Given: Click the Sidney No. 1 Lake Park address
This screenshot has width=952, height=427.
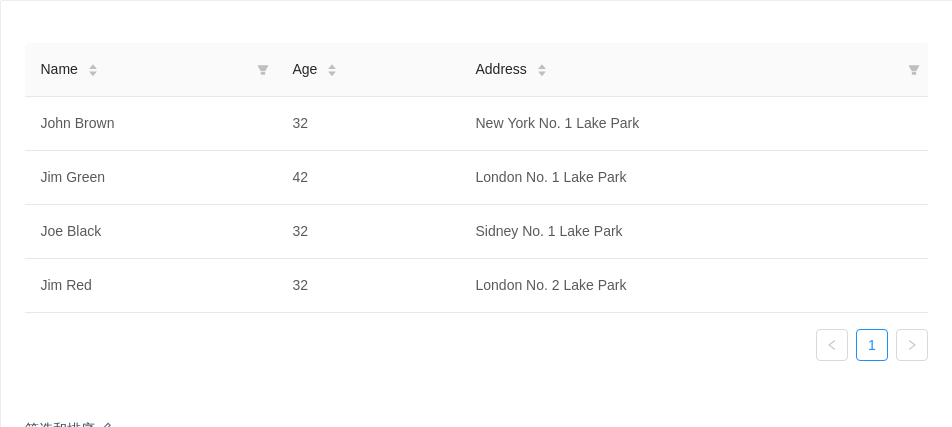Looking at the screenshot, I should 549,231.
